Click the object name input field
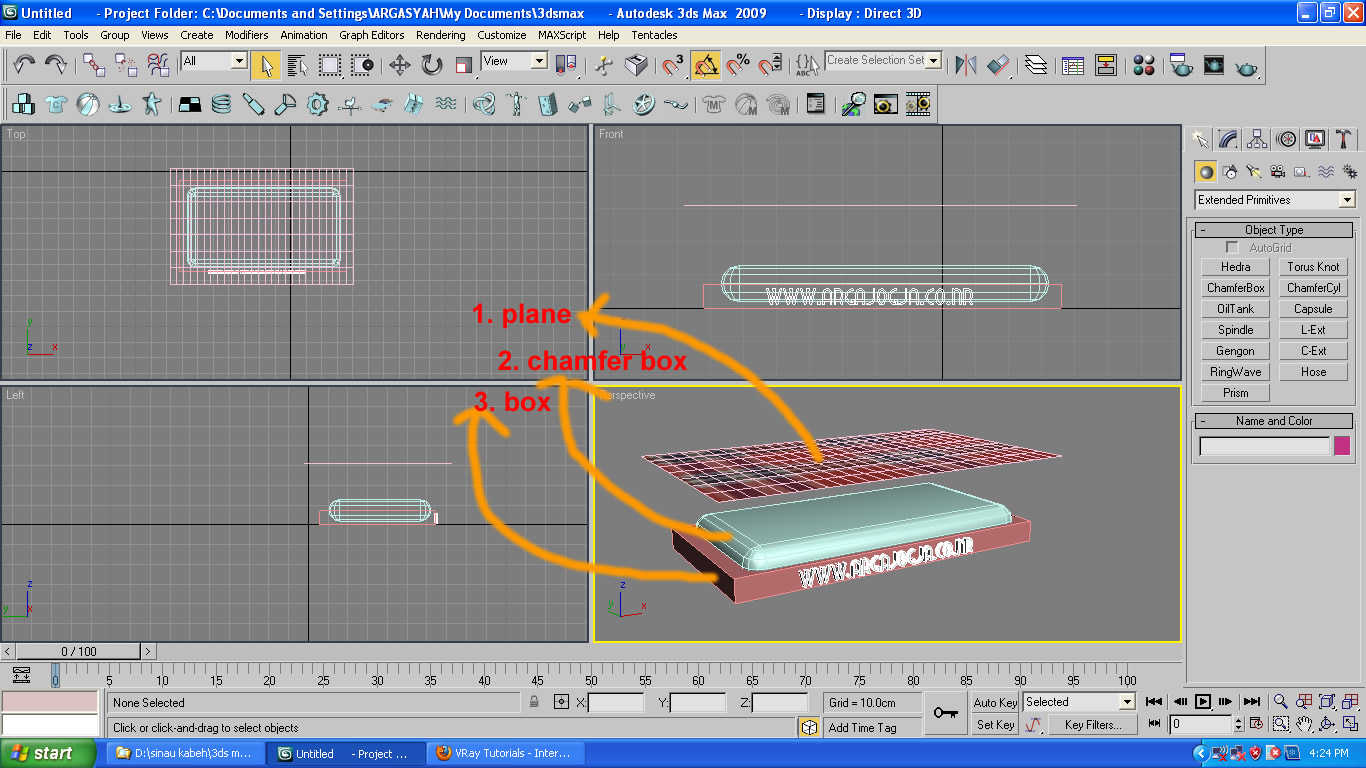The width and height of the screenshot is (1366, 768). (1265, 446)
